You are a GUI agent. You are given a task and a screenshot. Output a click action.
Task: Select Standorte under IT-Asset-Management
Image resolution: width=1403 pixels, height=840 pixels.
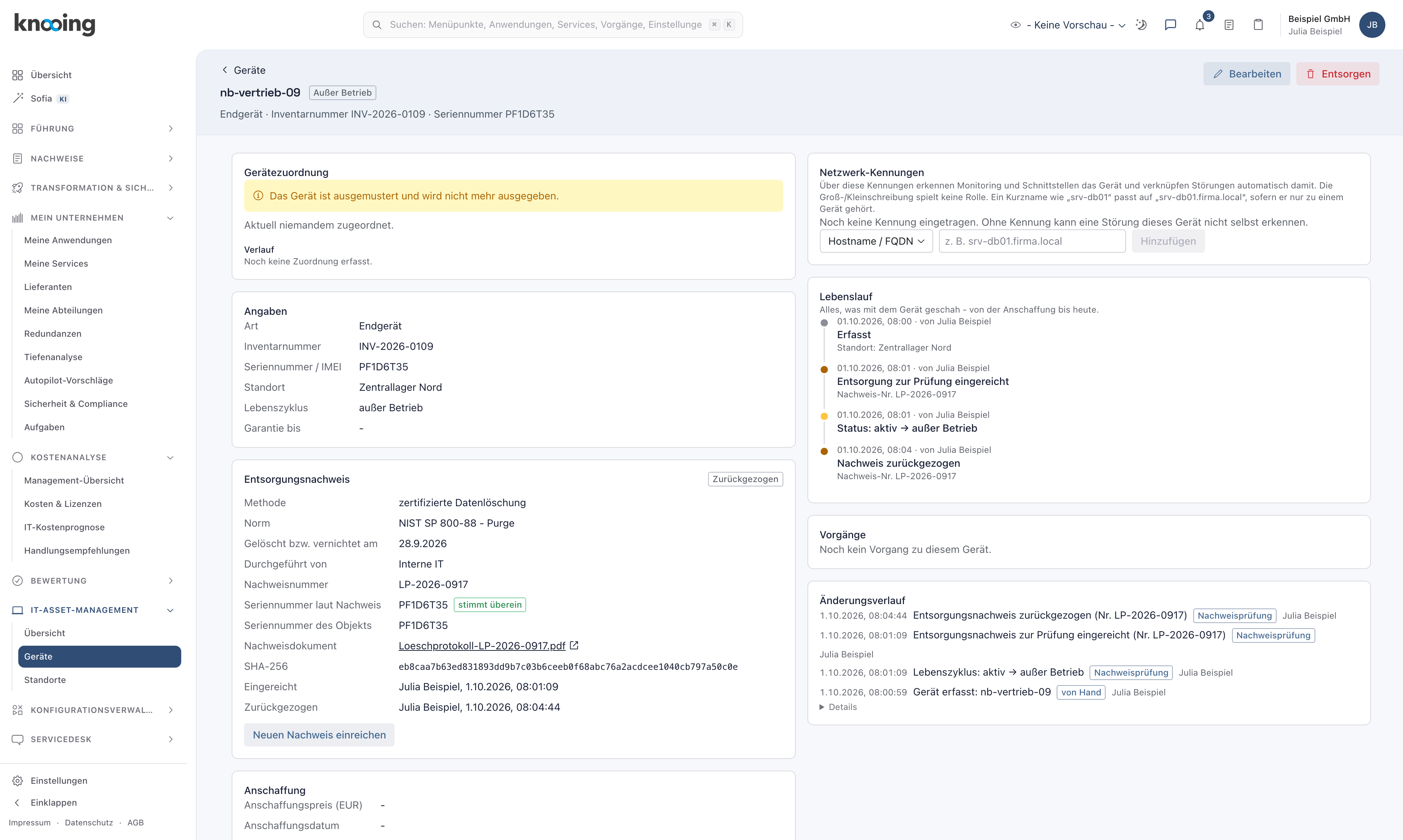45,680
